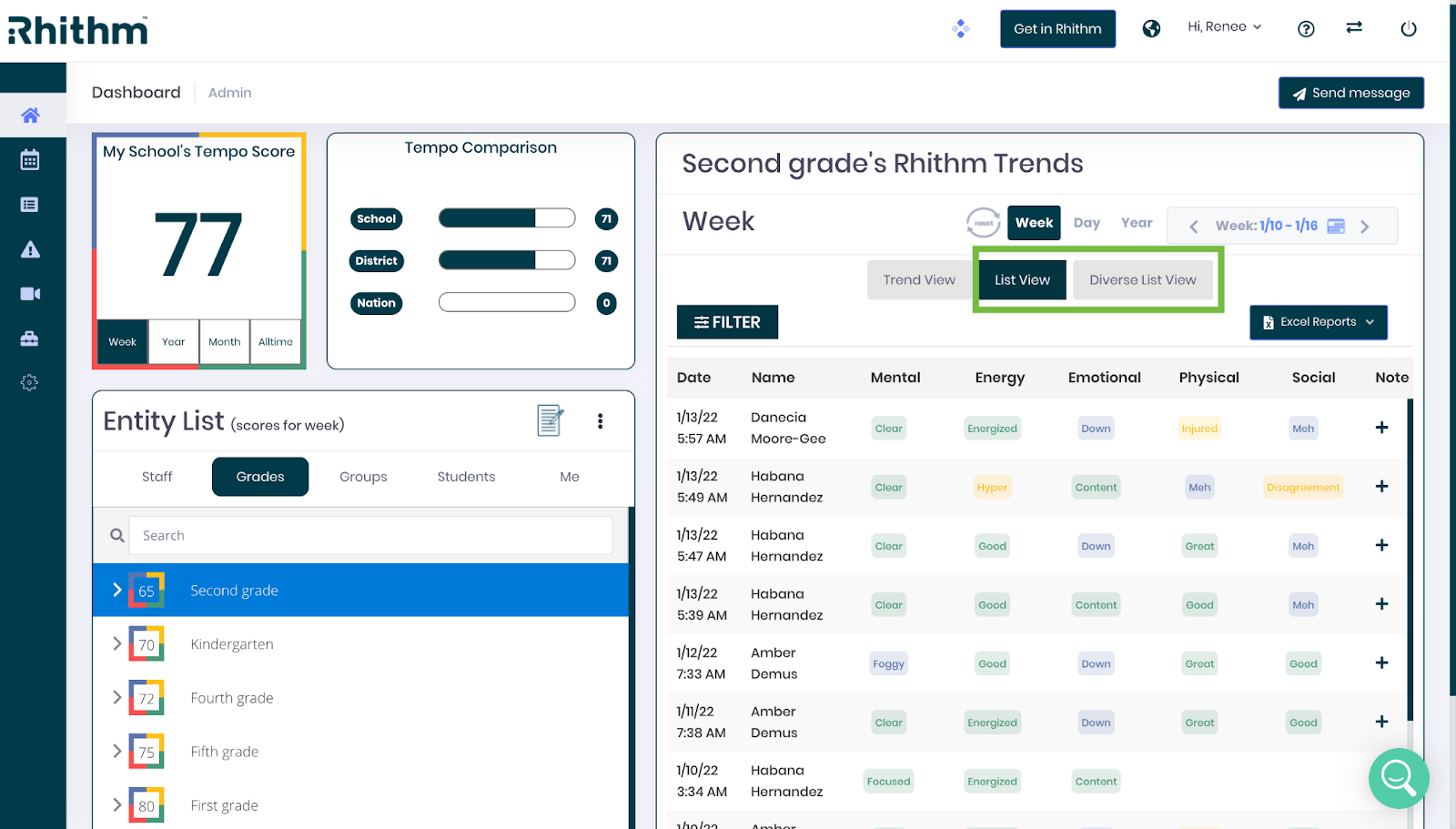Open the calendar icon in the sidebar
1456x829 pixels.
[x=30, y=160]
